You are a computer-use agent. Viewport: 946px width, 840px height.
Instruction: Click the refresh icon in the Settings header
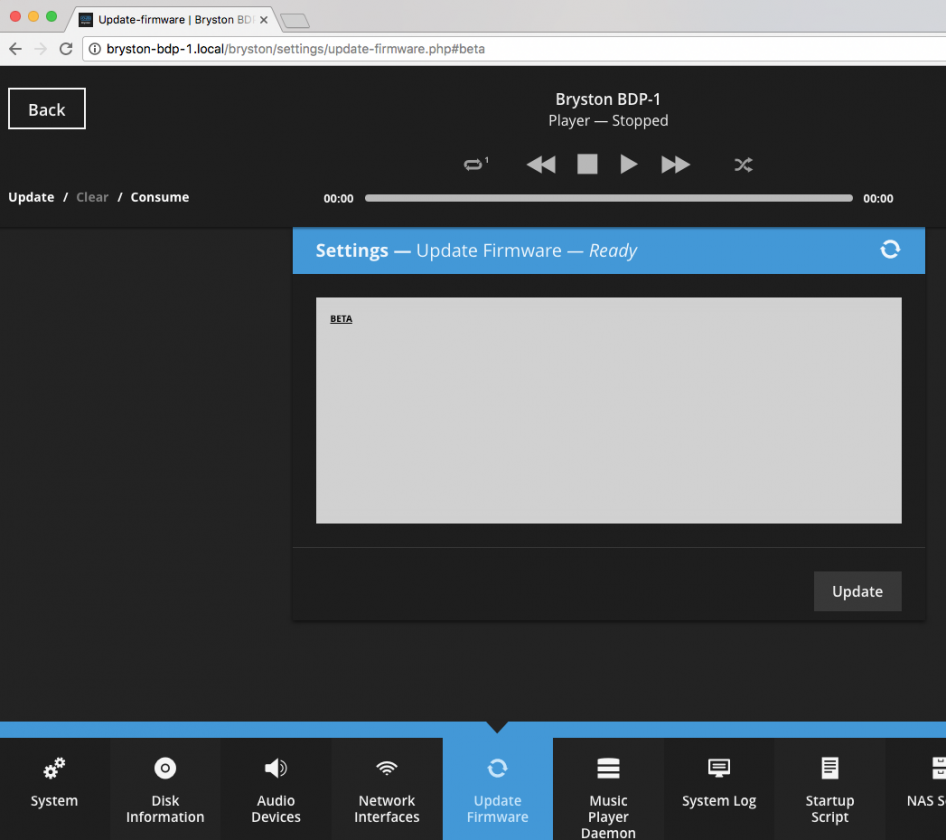[x=890, y=249]
